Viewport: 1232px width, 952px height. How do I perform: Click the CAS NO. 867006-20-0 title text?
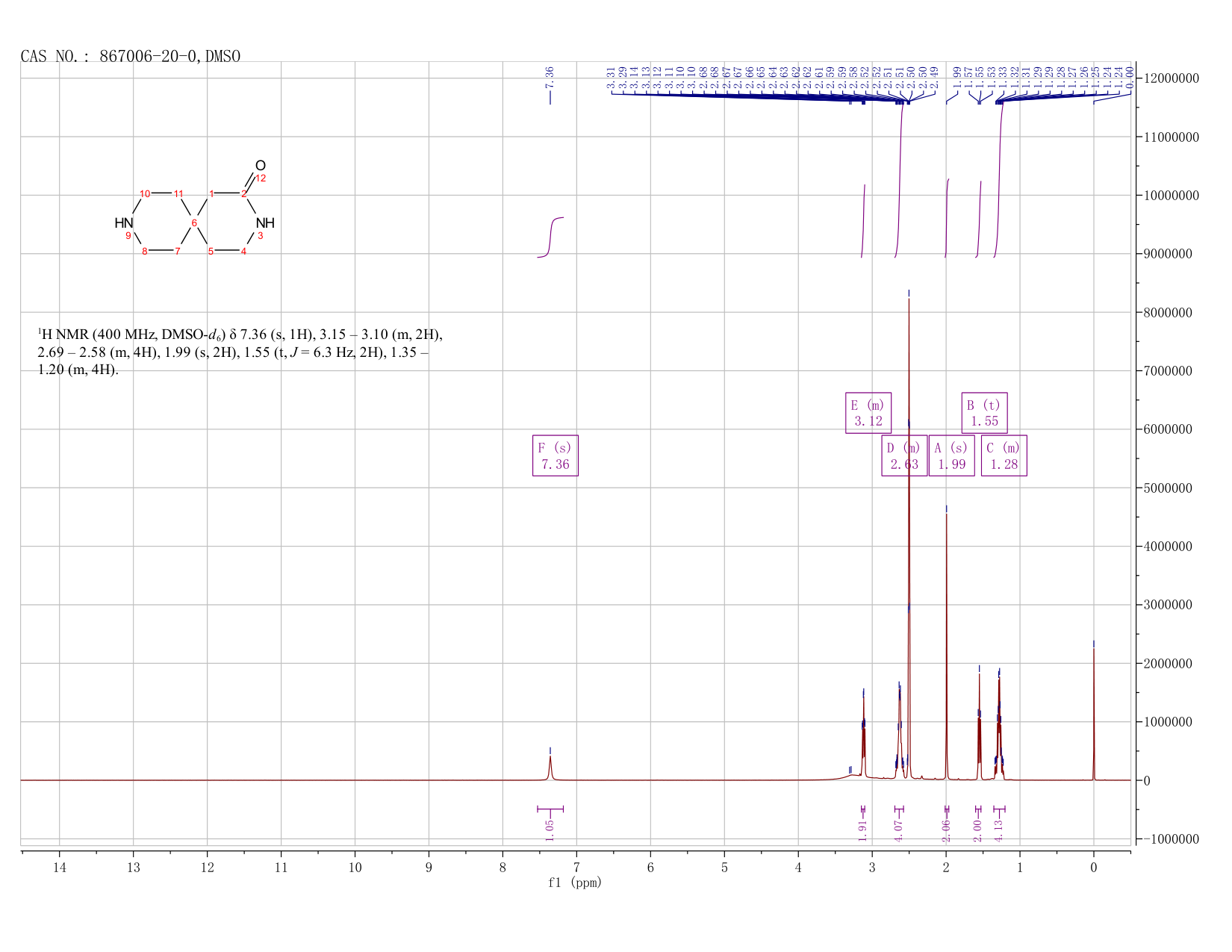[x=131, y=56]
